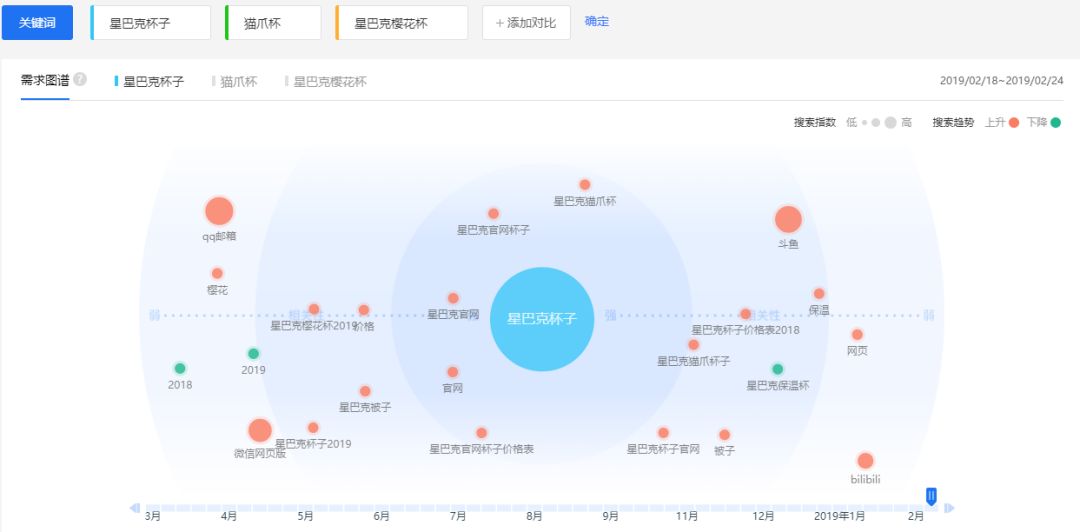The width and height of the screenshot is (1080, 532).
Task: Click the 星巴克猫爪杯 node dot
Action: tap(585, 185)
